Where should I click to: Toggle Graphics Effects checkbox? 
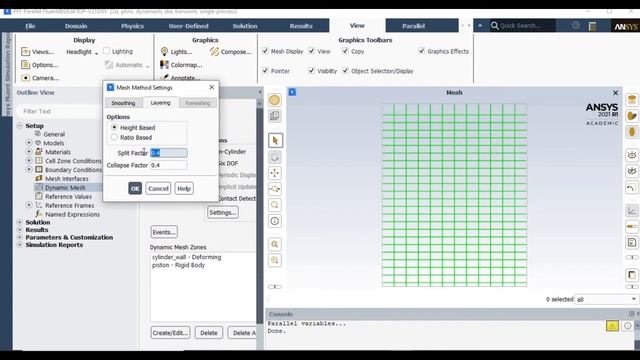click(422, 51)
